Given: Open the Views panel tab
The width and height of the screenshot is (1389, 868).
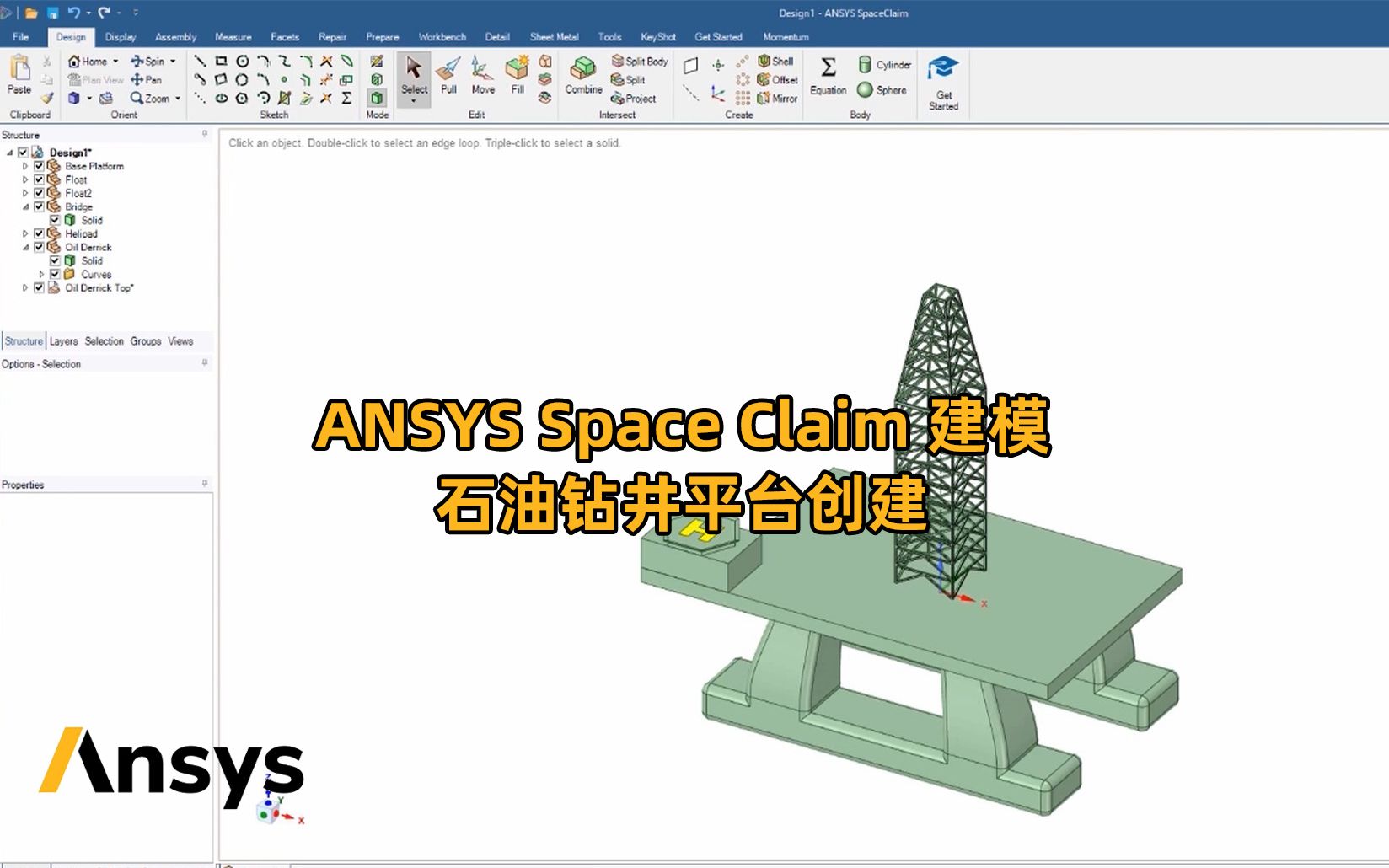Looking at the screenshot, I should (180, 341).
